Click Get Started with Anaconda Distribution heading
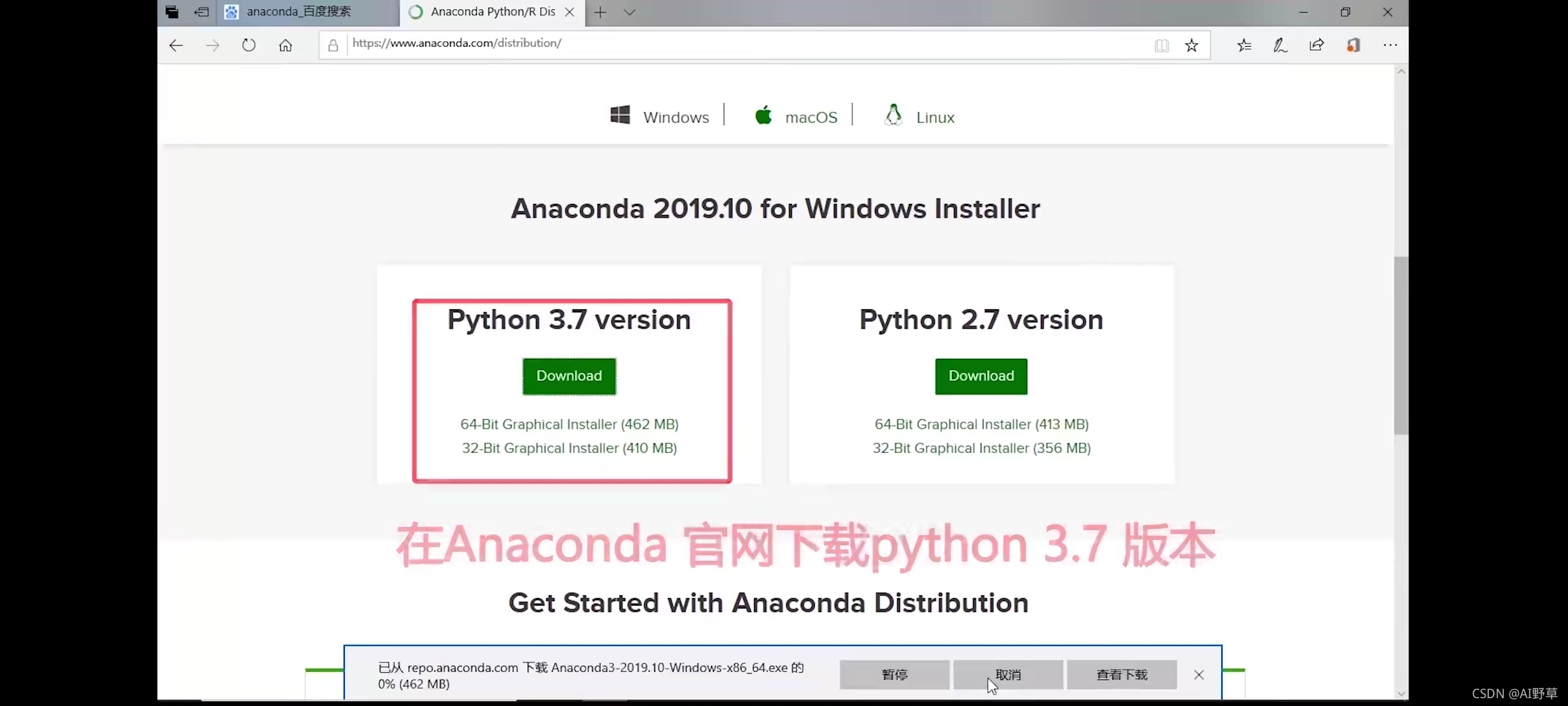1568x706 pixels. pos(768,603)
